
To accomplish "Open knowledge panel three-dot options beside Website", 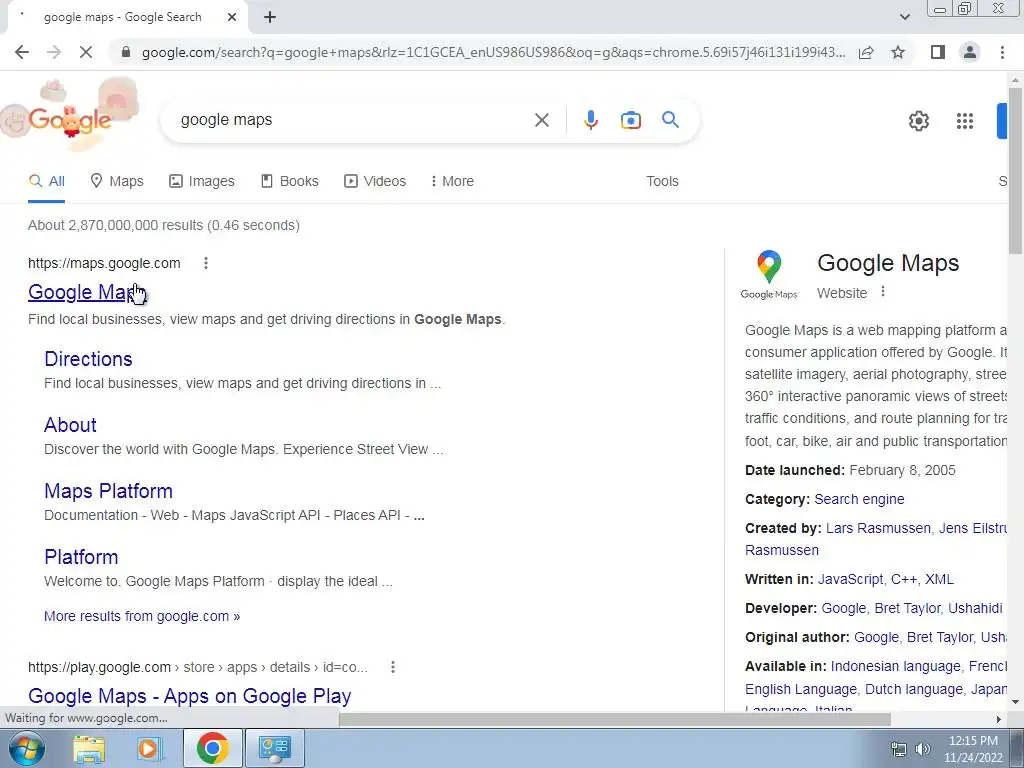I will pos(883,292).
